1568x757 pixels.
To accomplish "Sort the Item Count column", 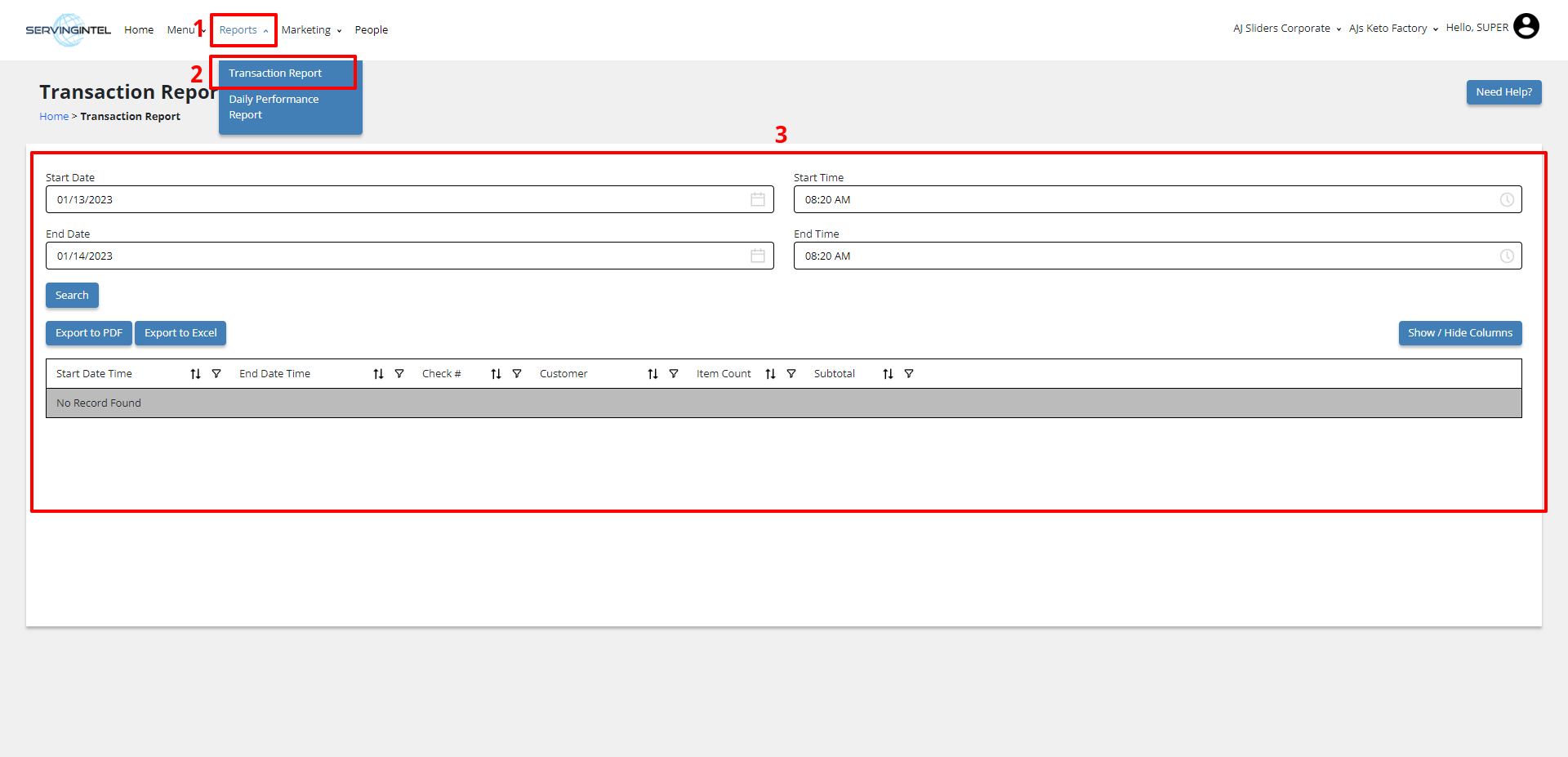I will pyautogui.click(x=770, y=374).
